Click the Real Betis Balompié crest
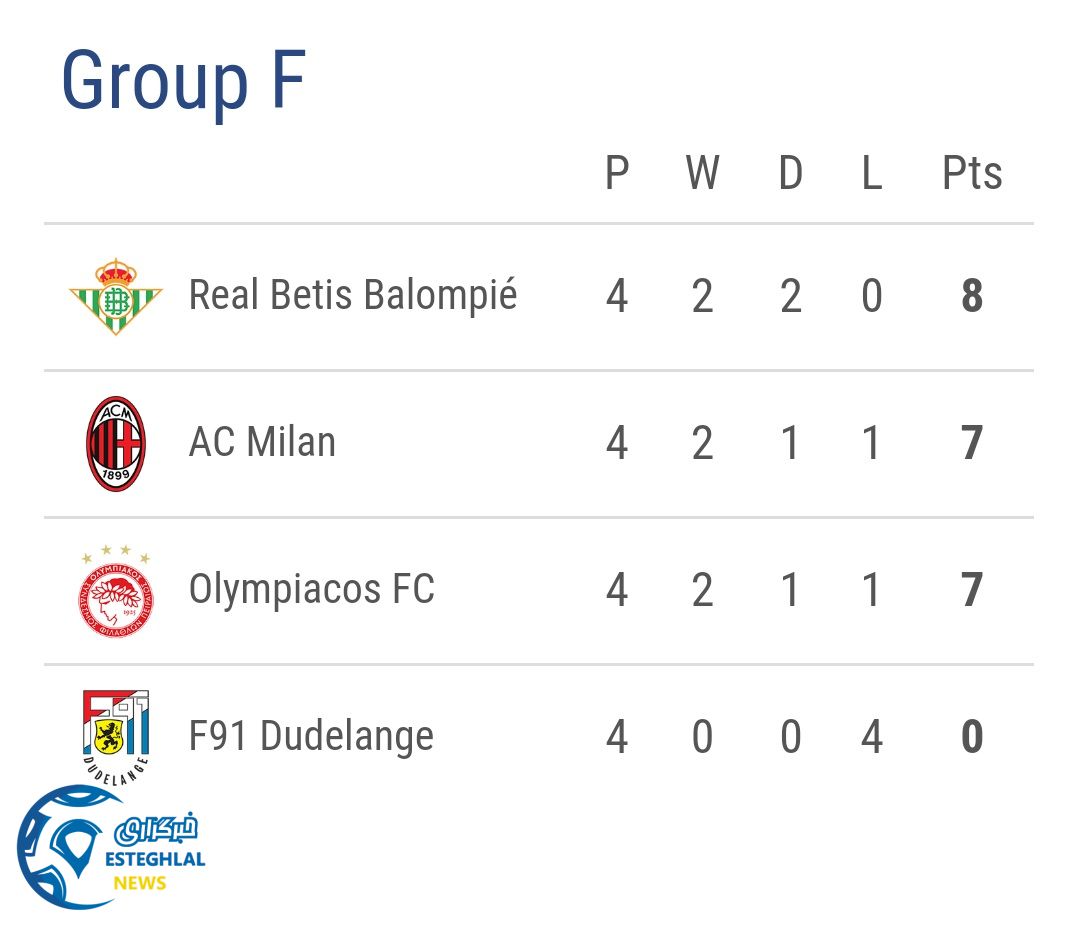The width and height of the screenshot is (1072, 940). pos(116,296)
